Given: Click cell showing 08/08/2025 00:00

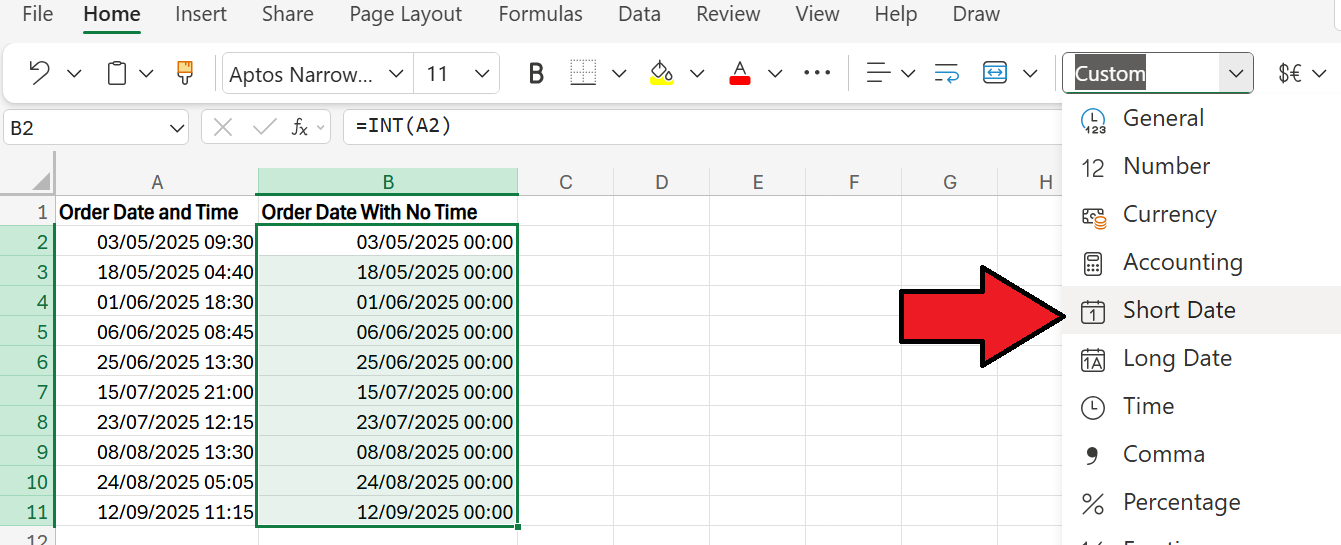Looking at the screenshot, I should [x=388, y=452].
